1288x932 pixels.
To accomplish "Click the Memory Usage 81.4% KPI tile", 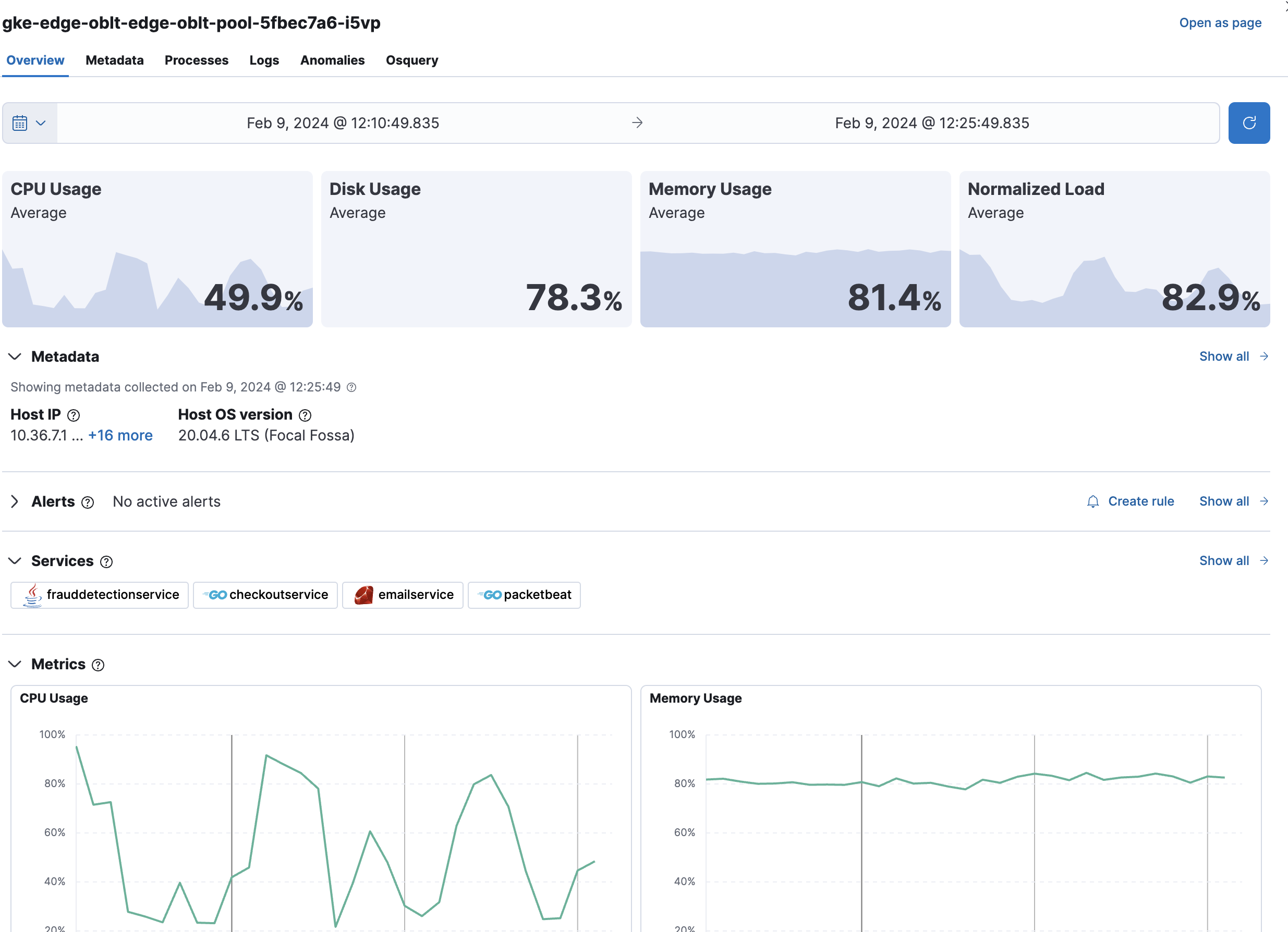I will click(796, 249).
